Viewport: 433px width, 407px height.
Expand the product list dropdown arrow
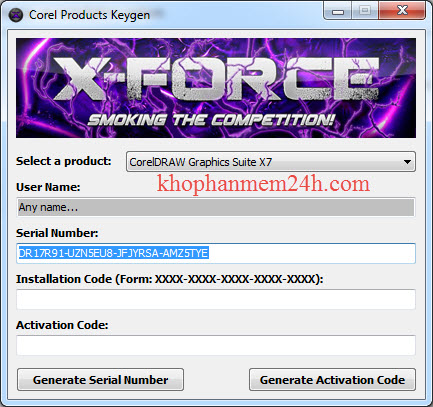[407, 162]
